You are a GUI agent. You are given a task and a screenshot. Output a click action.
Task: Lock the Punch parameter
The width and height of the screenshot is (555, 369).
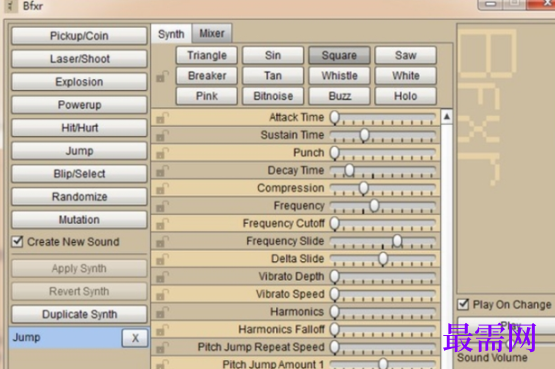[x=162, y=153]
